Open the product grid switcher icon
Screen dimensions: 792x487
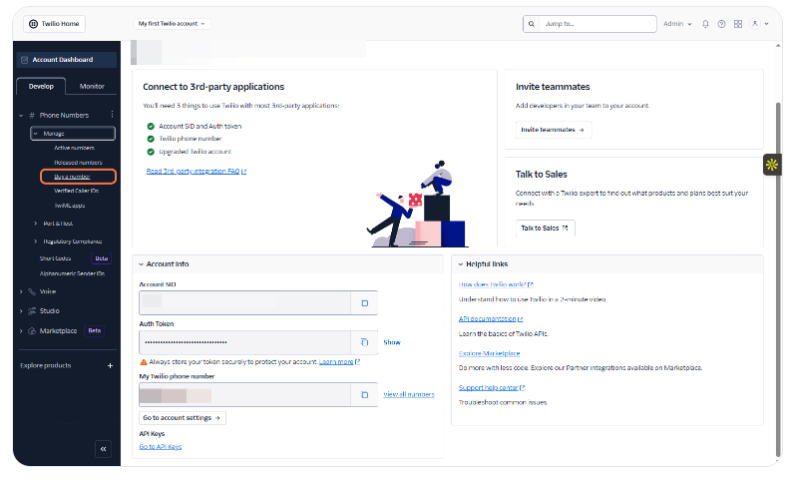pyautogui.click(x=738, y=24)
